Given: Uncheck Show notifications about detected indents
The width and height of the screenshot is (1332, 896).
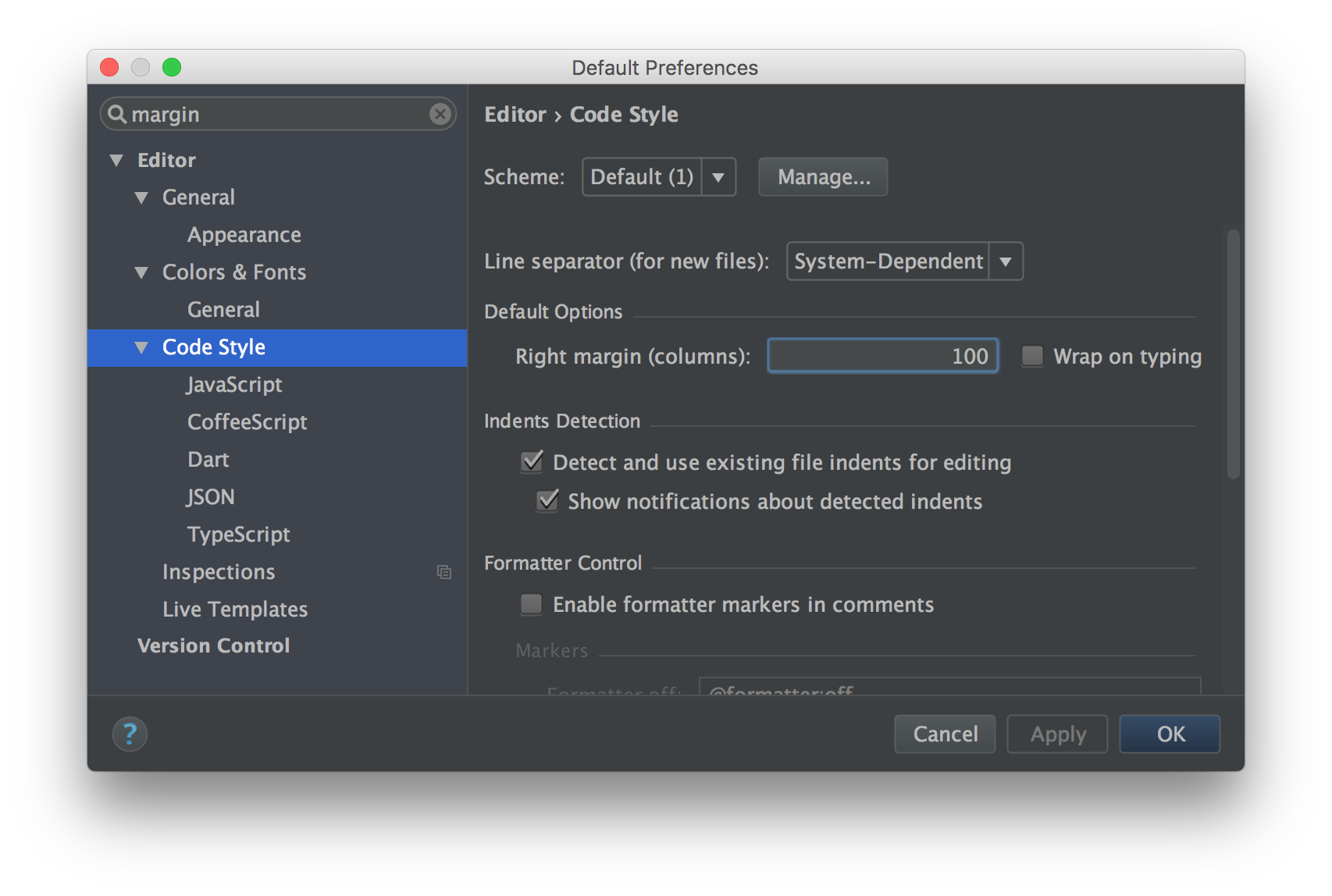Looking at the screenshot, I should (547, 501).
